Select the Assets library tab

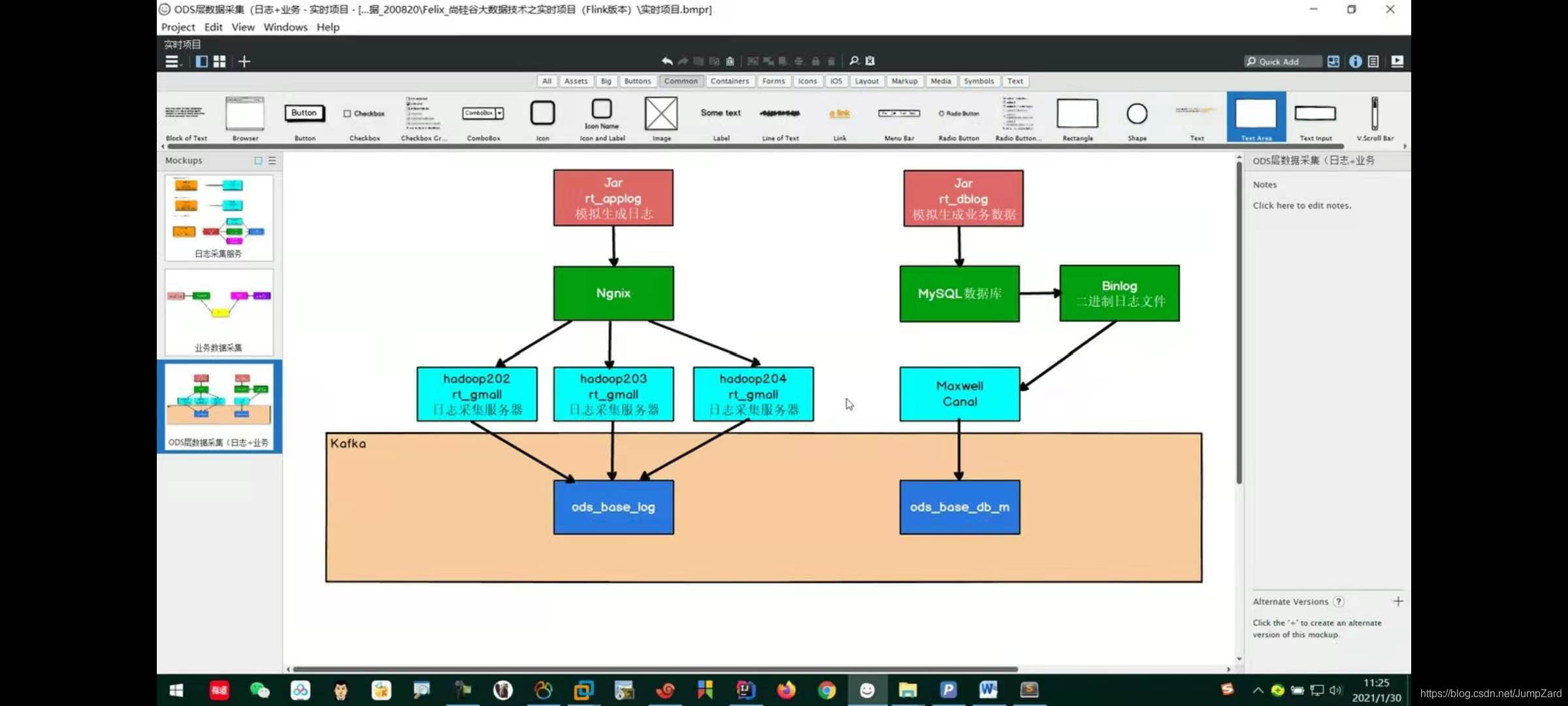click(x=576, y=81)
